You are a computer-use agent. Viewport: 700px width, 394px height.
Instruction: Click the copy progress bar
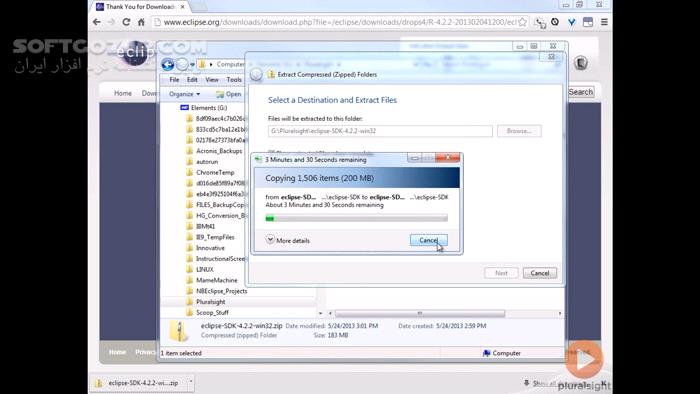click(x=356, y=218)
